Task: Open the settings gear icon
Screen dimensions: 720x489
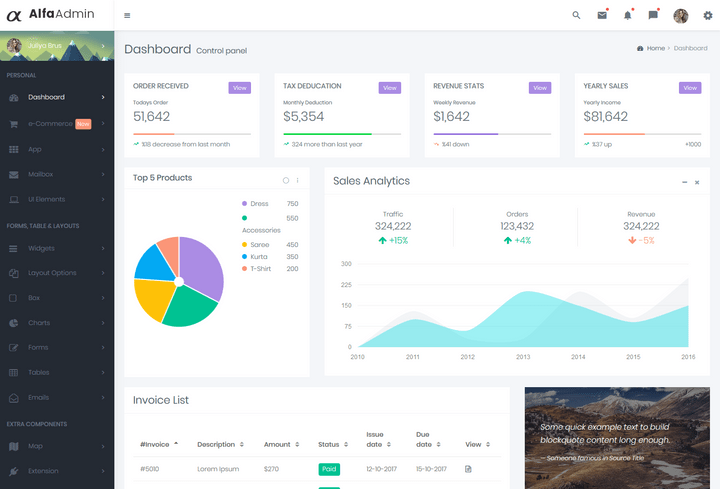Action: [708, 15]
